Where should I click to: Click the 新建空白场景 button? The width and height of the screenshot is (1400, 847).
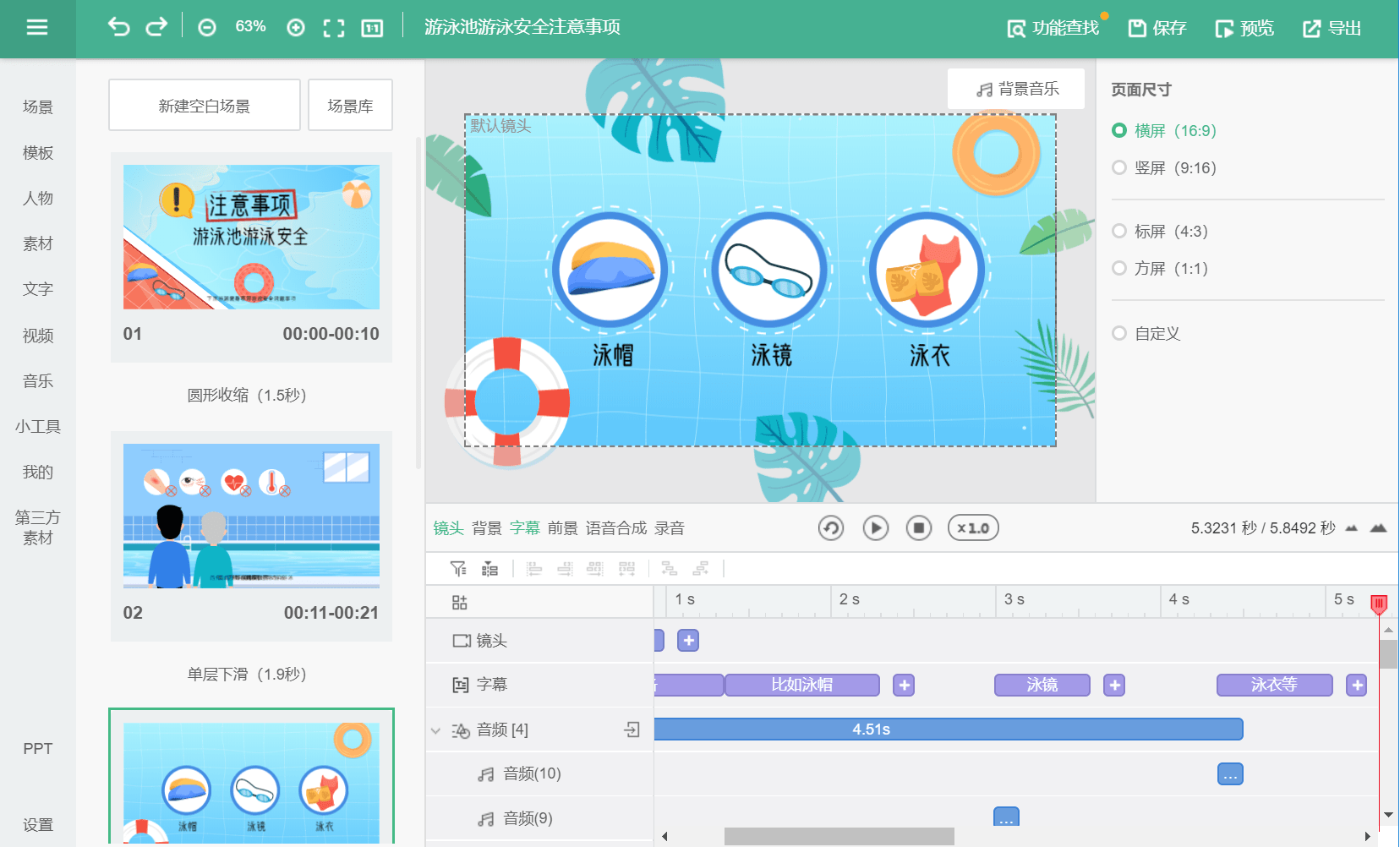click(204, 104)
